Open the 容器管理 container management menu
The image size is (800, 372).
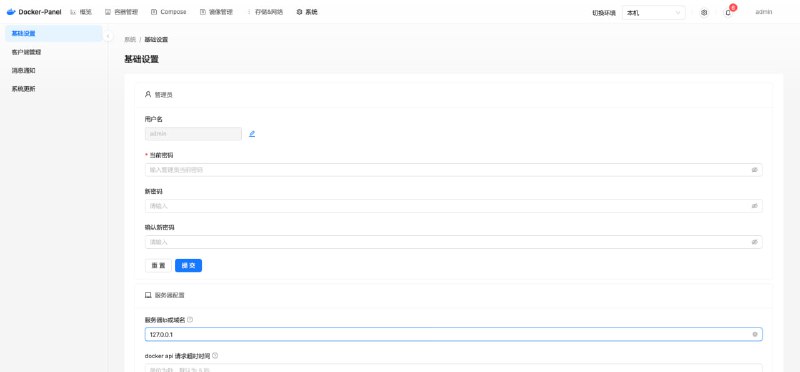(x=121, y=12)
